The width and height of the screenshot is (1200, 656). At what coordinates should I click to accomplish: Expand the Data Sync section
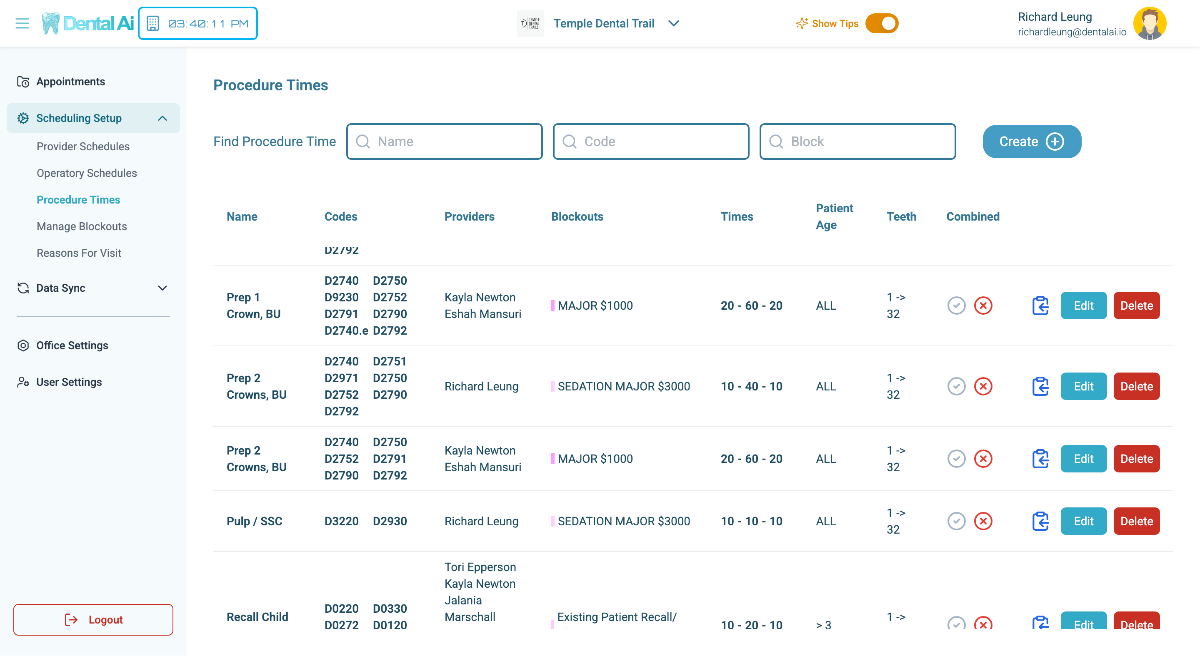tap(162, 288)
